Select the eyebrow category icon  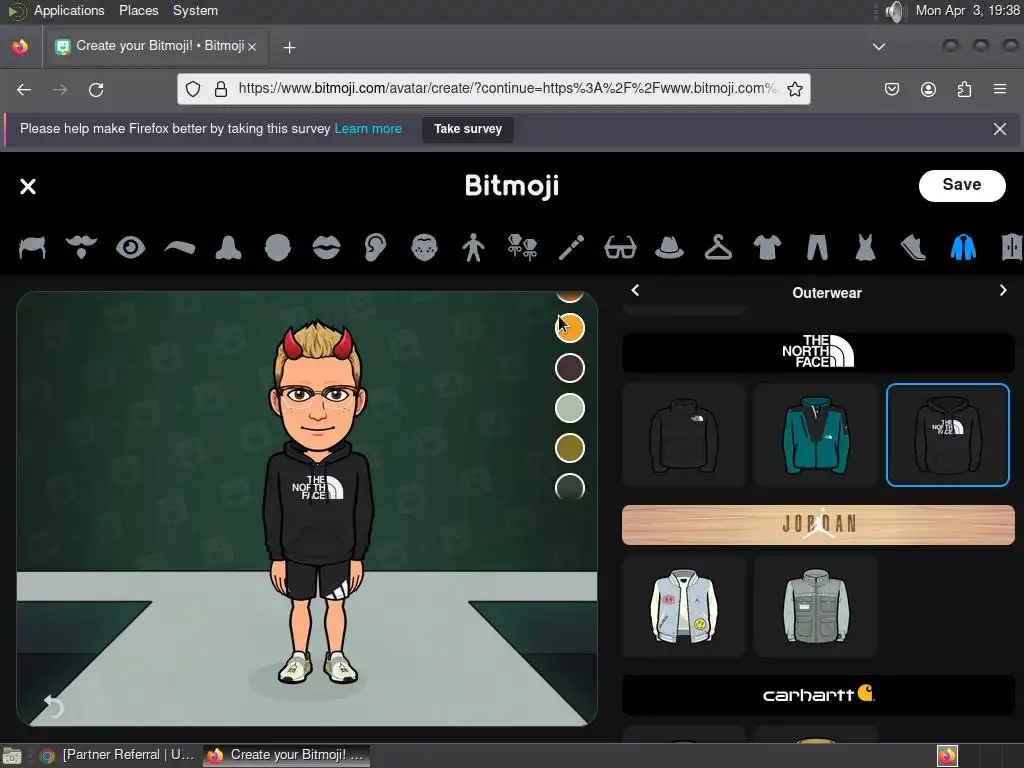(180, 248)
